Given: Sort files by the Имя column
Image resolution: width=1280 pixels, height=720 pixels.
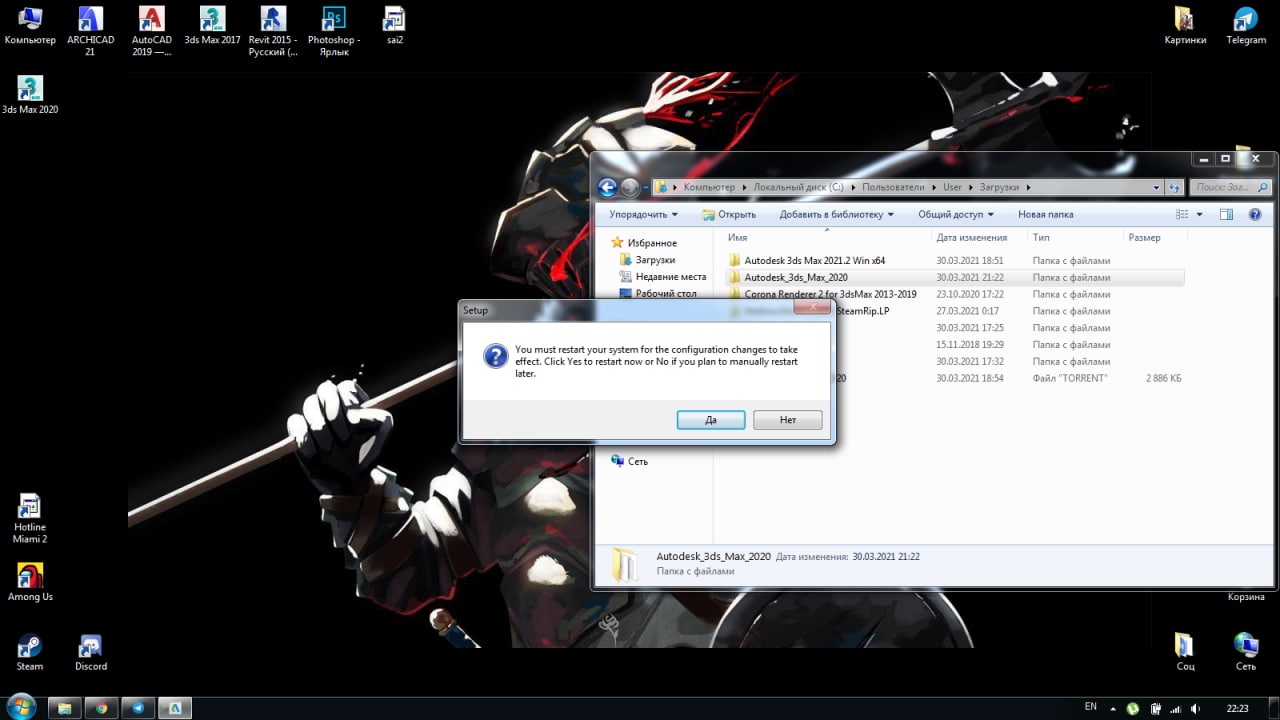Looking at the screenshot, I should [x=822, y=238].
